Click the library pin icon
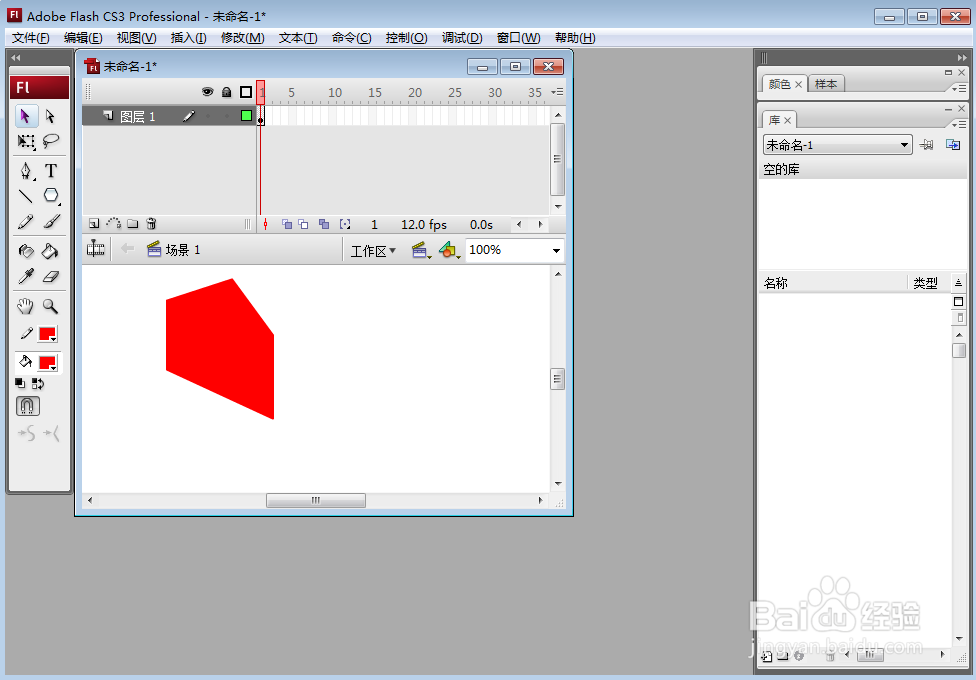Viewport: 976px width, 680px height. (x=927, y=145)
